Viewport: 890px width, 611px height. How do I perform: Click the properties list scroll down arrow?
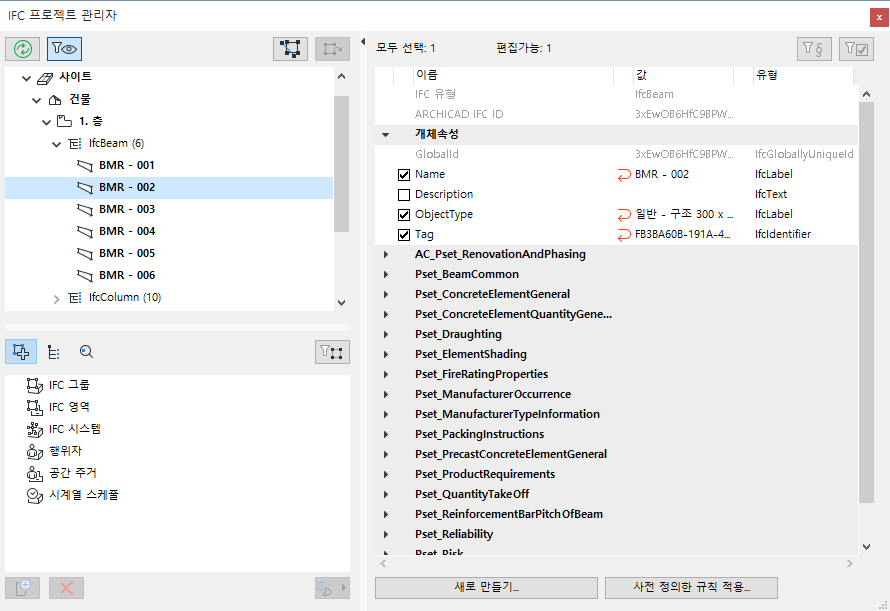pos(866,547)
